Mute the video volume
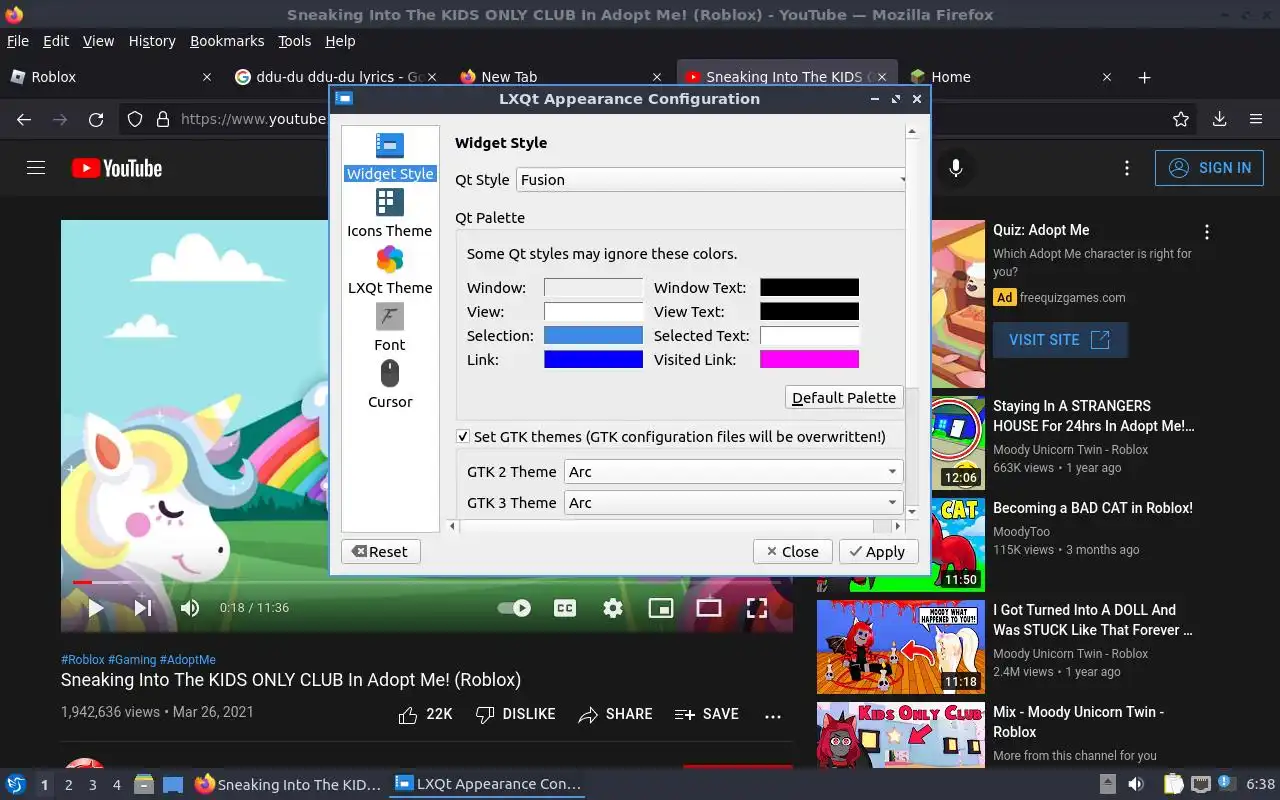 190,608
